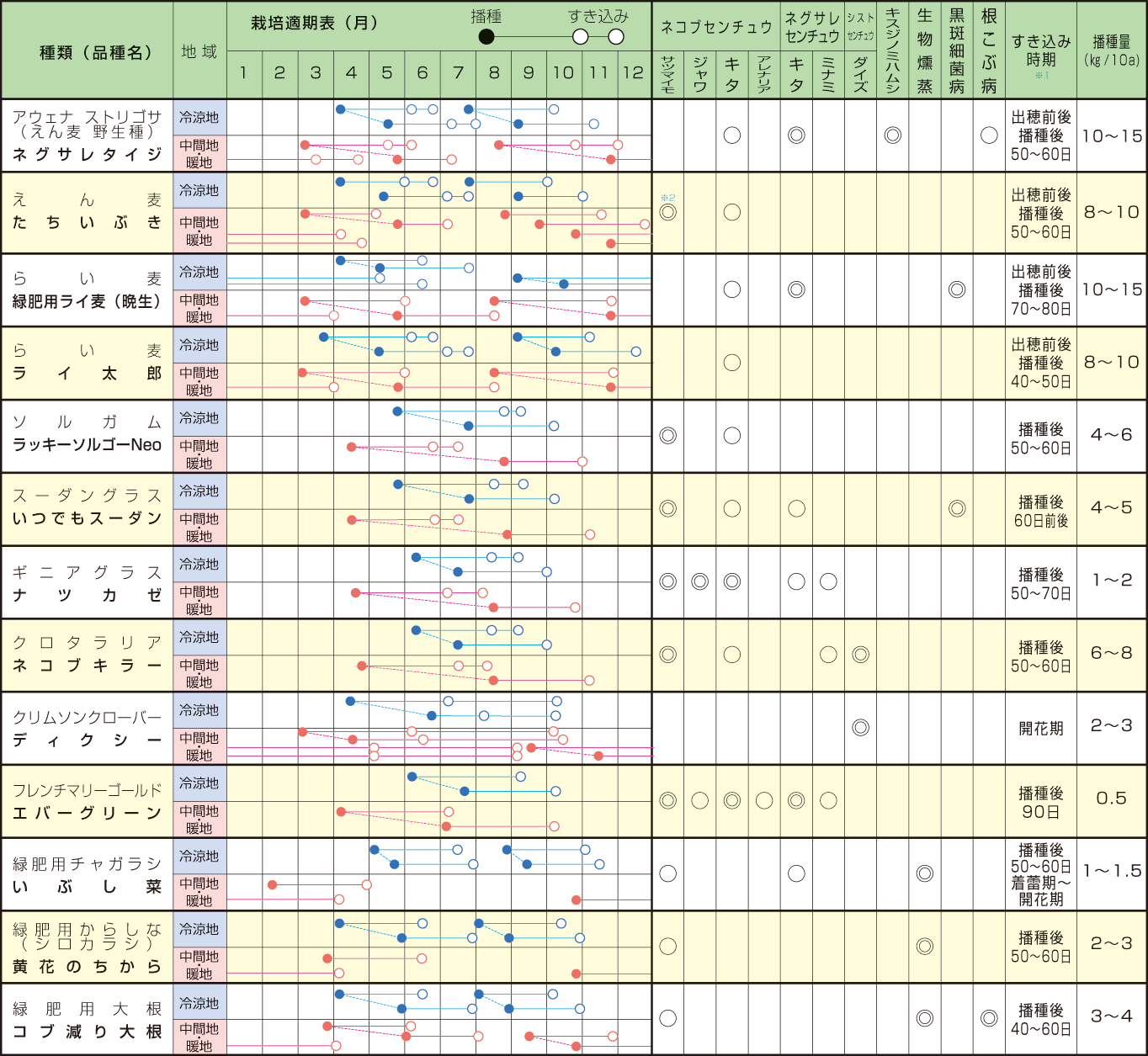Click the すき込み legend label
The width and height of the screenshot is (1148, 1056).
(x=598, y=16)
